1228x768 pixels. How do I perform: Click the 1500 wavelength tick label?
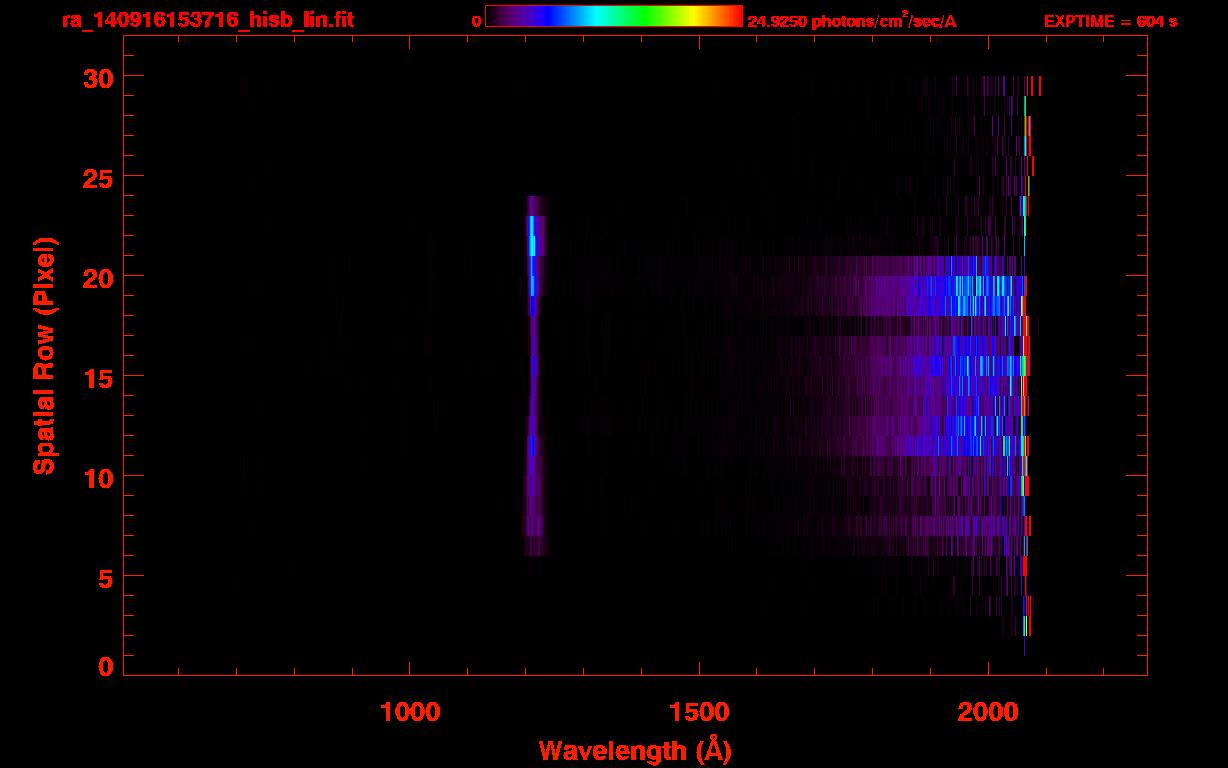click(699, 712)
